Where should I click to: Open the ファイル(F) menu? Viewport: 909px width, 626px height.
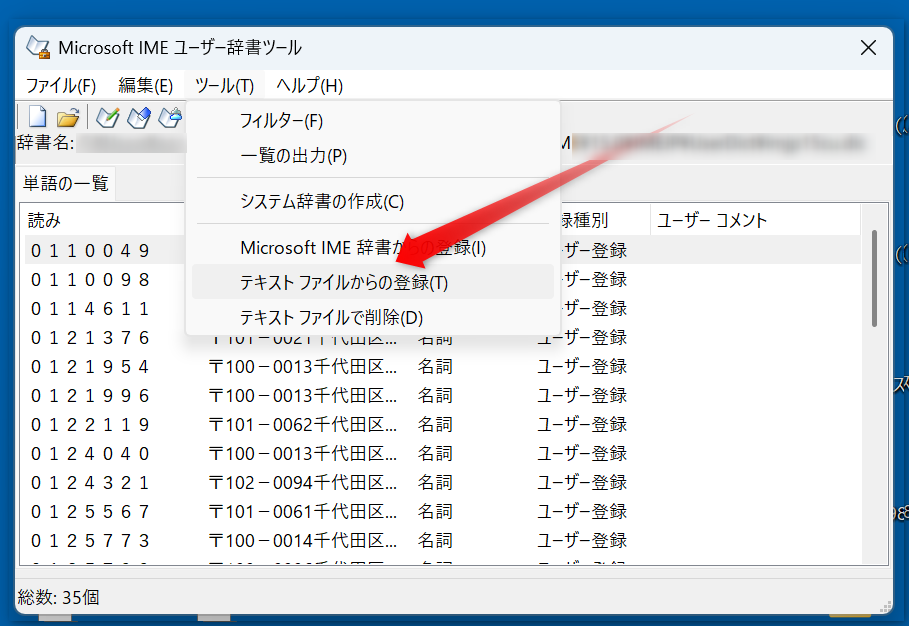click(61, 86)
